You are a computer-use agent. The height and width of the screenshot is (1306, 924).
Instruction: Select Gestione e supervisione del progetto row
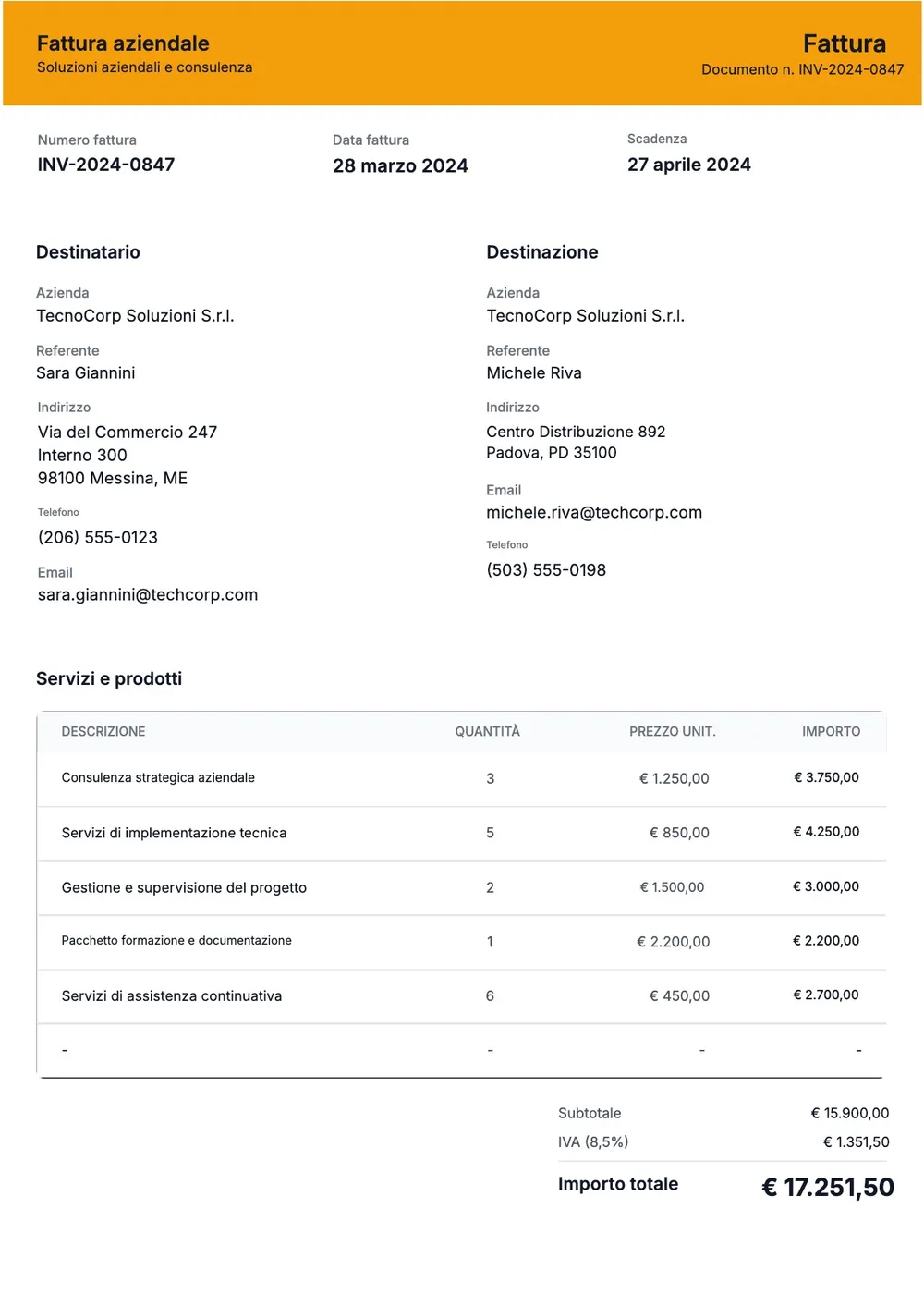[x=462, y=888]
